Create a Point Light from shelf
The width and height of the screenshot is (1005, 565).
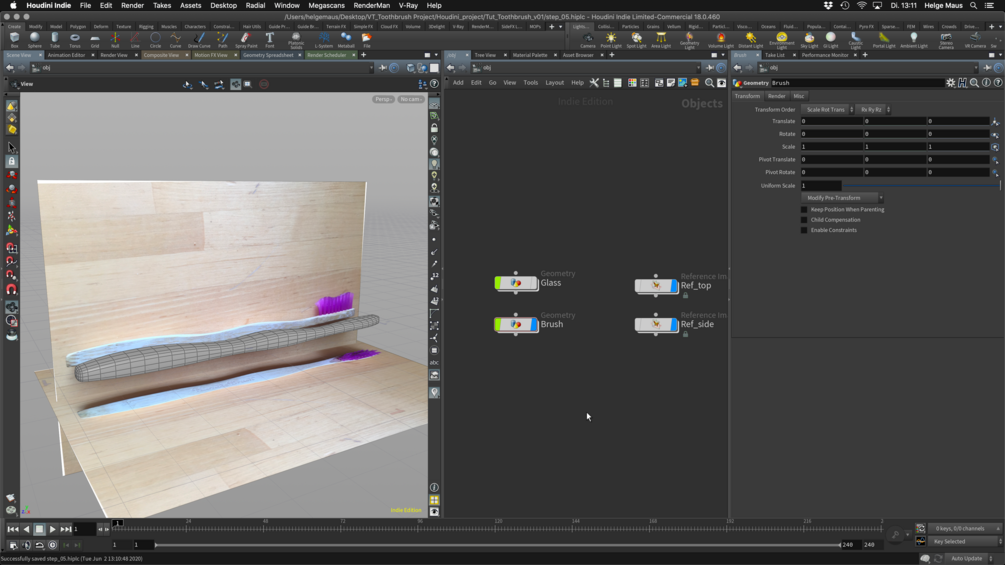pyautogui.click(x=611, y=39)
